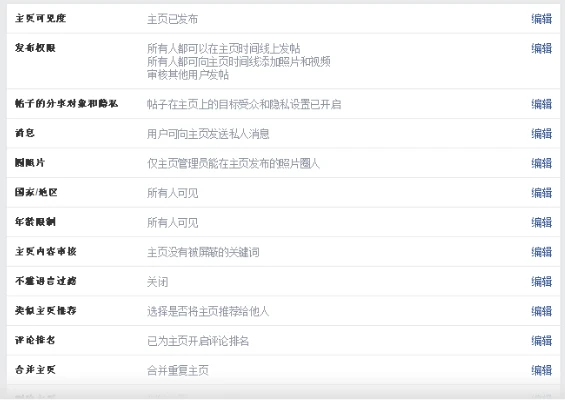Select the 圈照片 setting label
This screenshot has width=565, height=400.
[30, 163]
